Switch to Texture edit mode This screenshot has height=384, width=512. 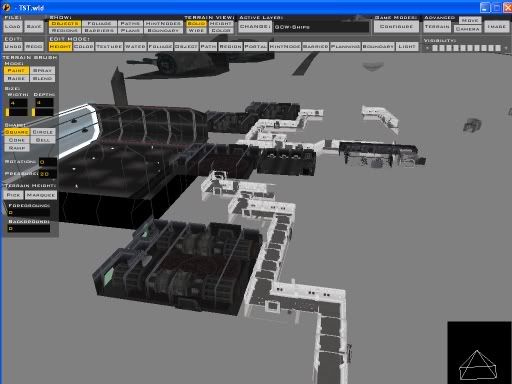[x=109, y=47]
